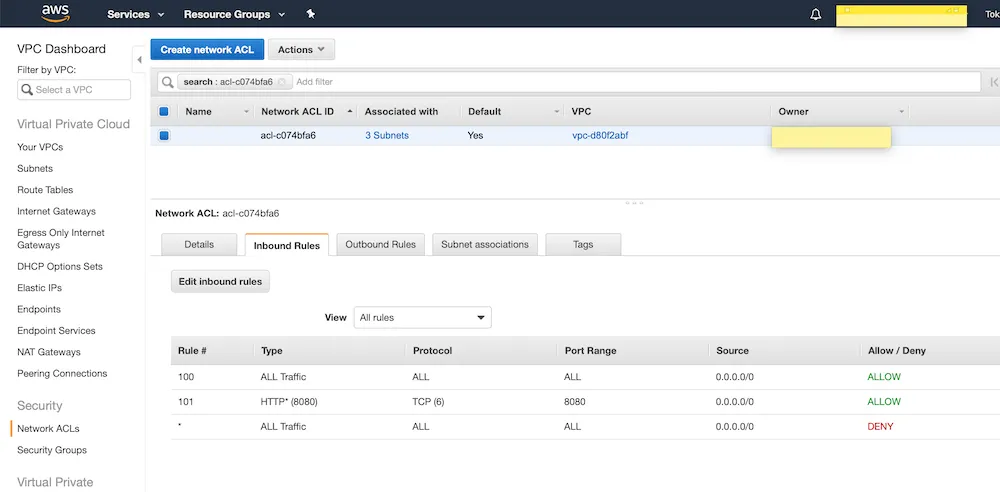Toggle the checkbox for row acl-c074bfa6

click(x=164, y=135)
